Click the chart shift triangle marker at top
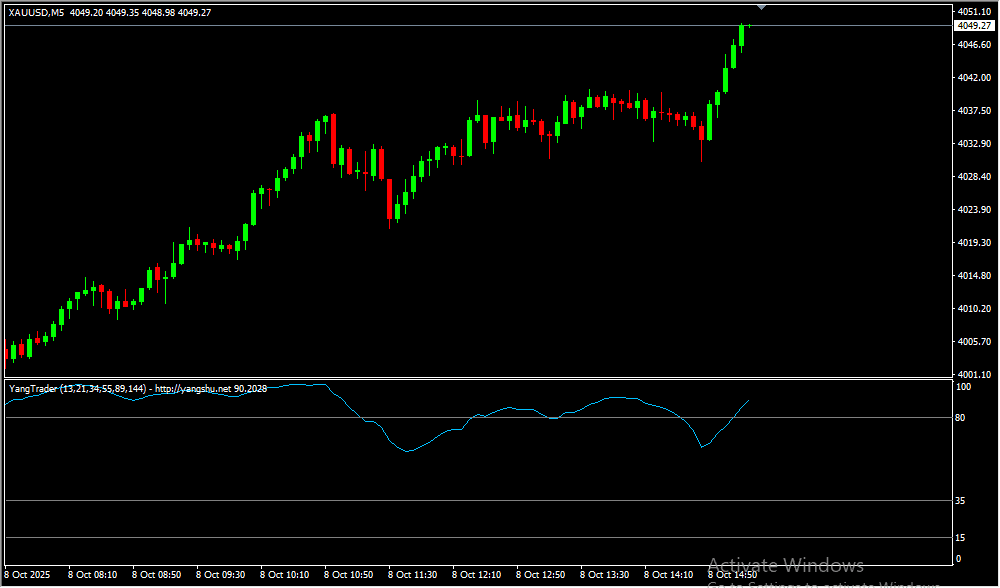Image resolution: width=1000 pixels, height=588 pixels. (762, 7)
